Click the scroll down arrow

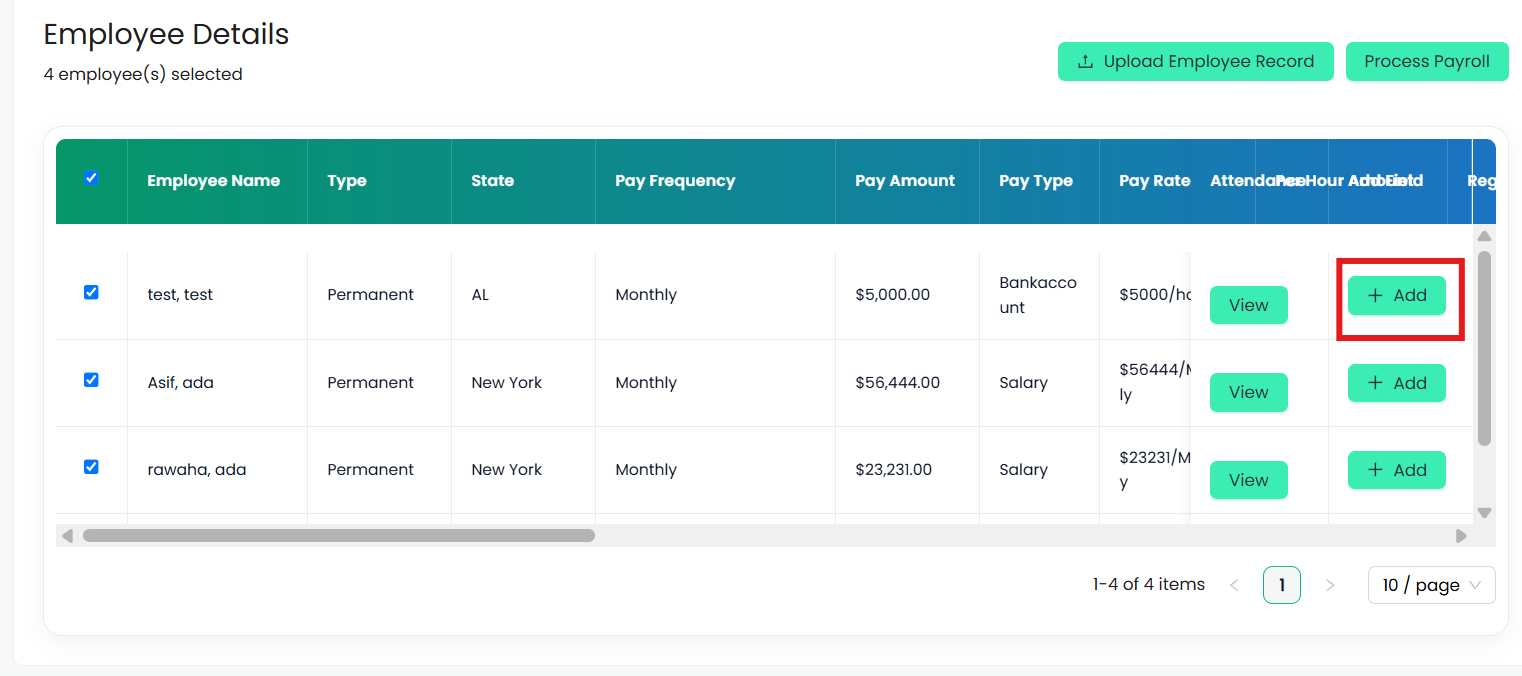tap(1484, 513)
